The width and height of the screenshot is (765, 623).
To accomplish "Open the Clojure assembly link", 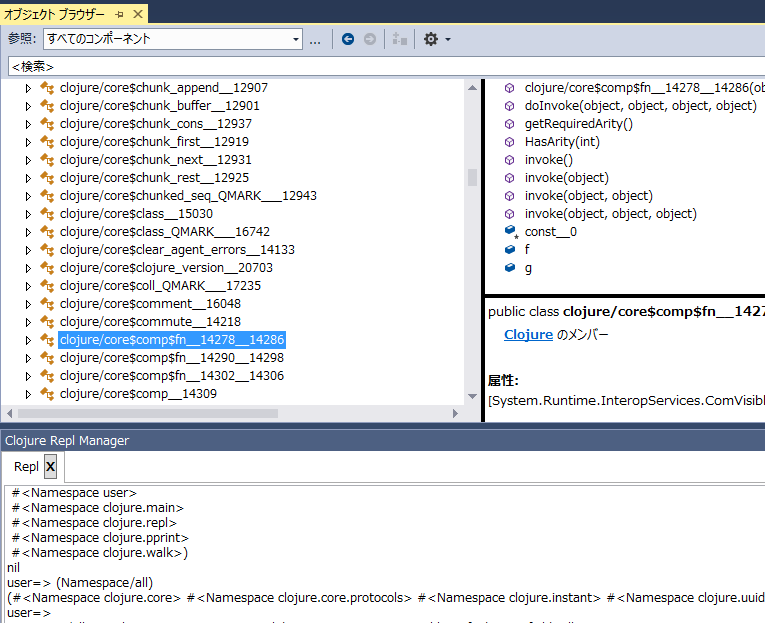I will [528, 335].
